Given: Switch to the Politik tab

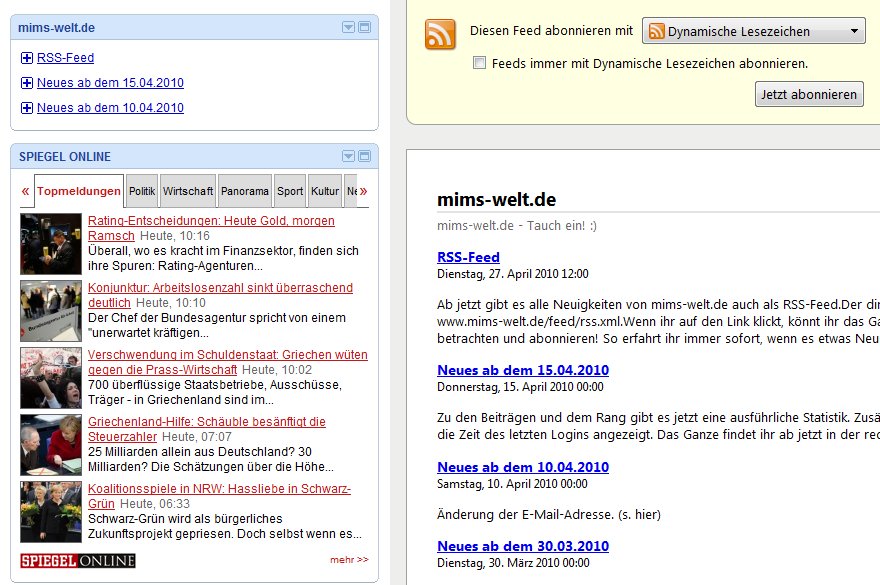Looking at the screenshot, I should [x=142, y=191].
